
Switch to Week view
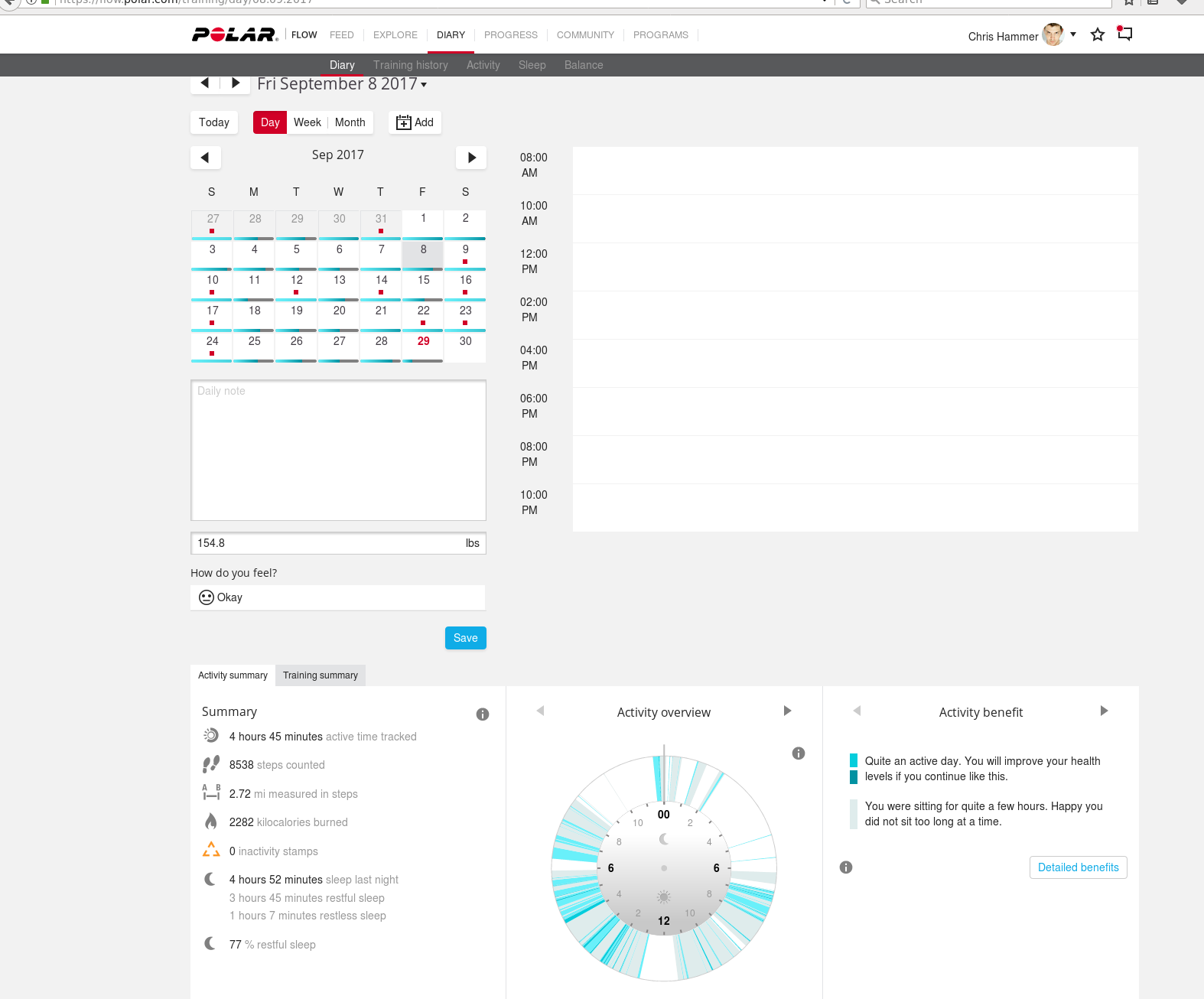308,122
